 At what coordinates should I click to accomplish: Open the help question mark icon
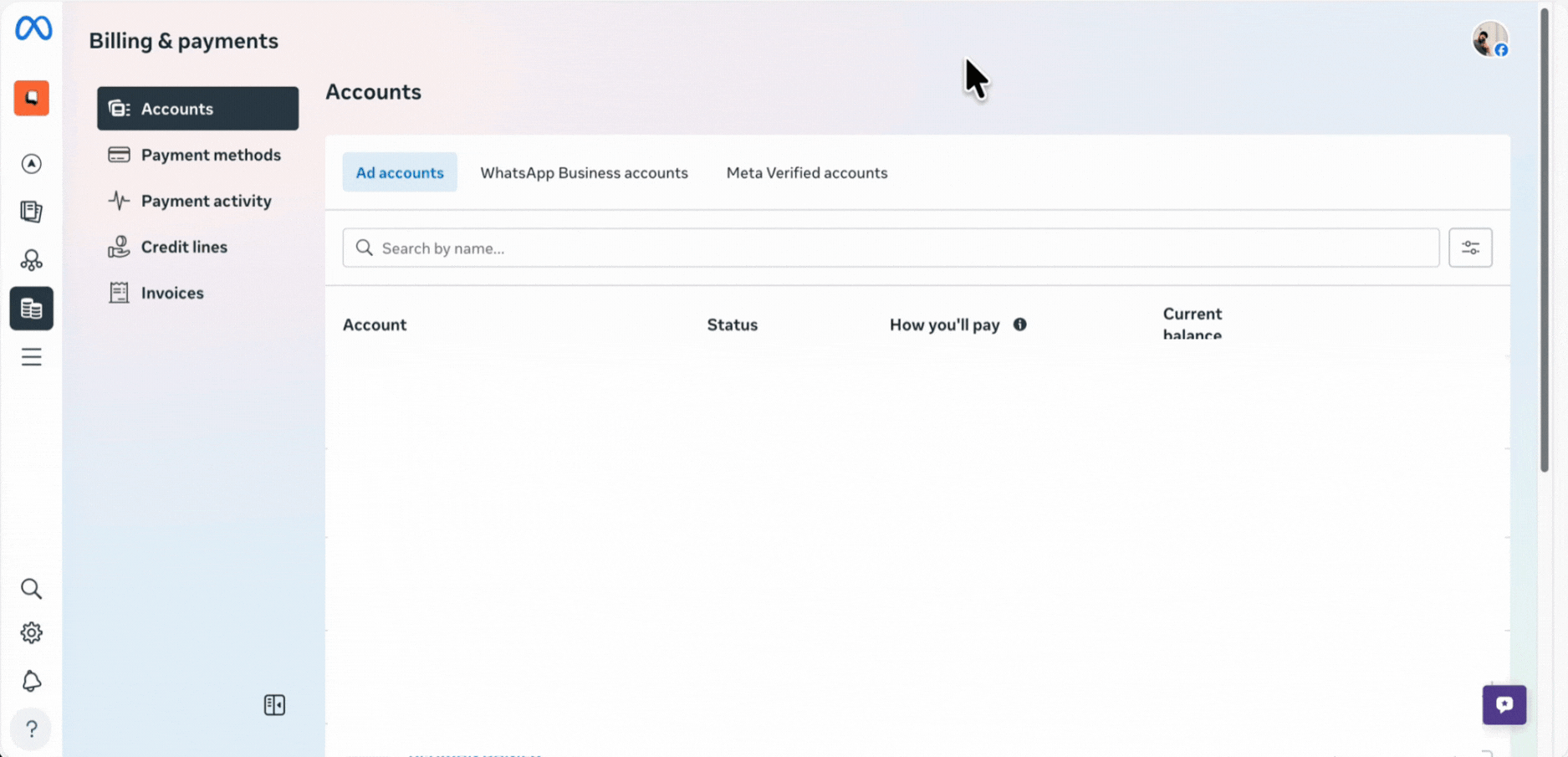[x=32, y=729]
